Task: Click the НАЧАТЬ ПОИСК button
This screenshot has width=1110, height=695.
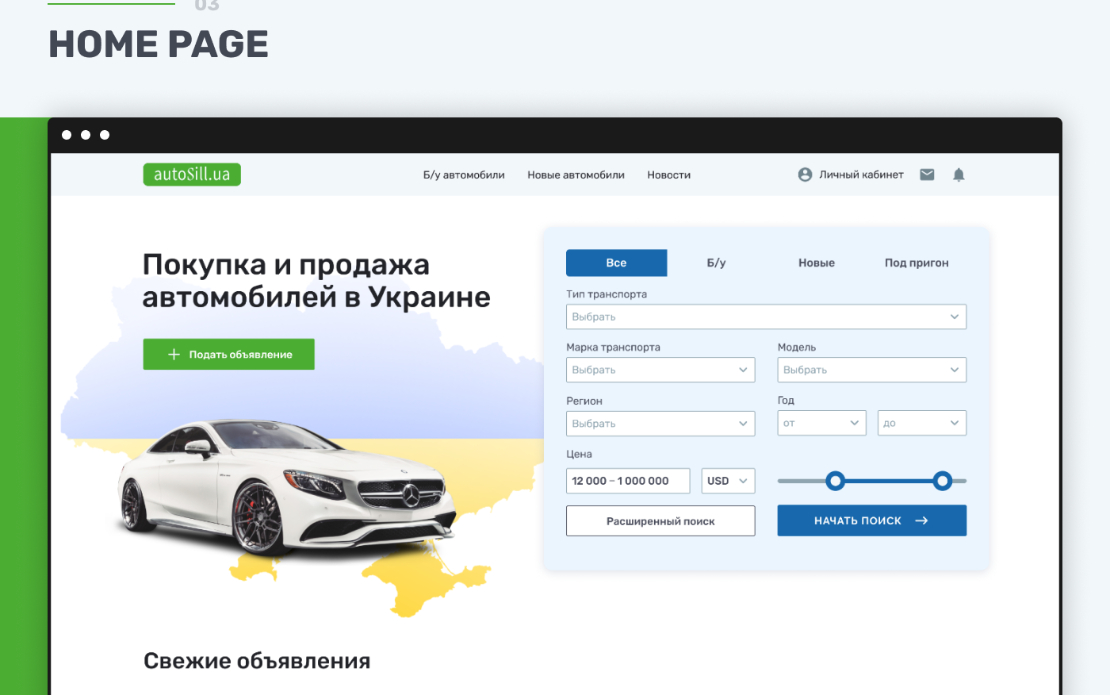Action: 871,521
